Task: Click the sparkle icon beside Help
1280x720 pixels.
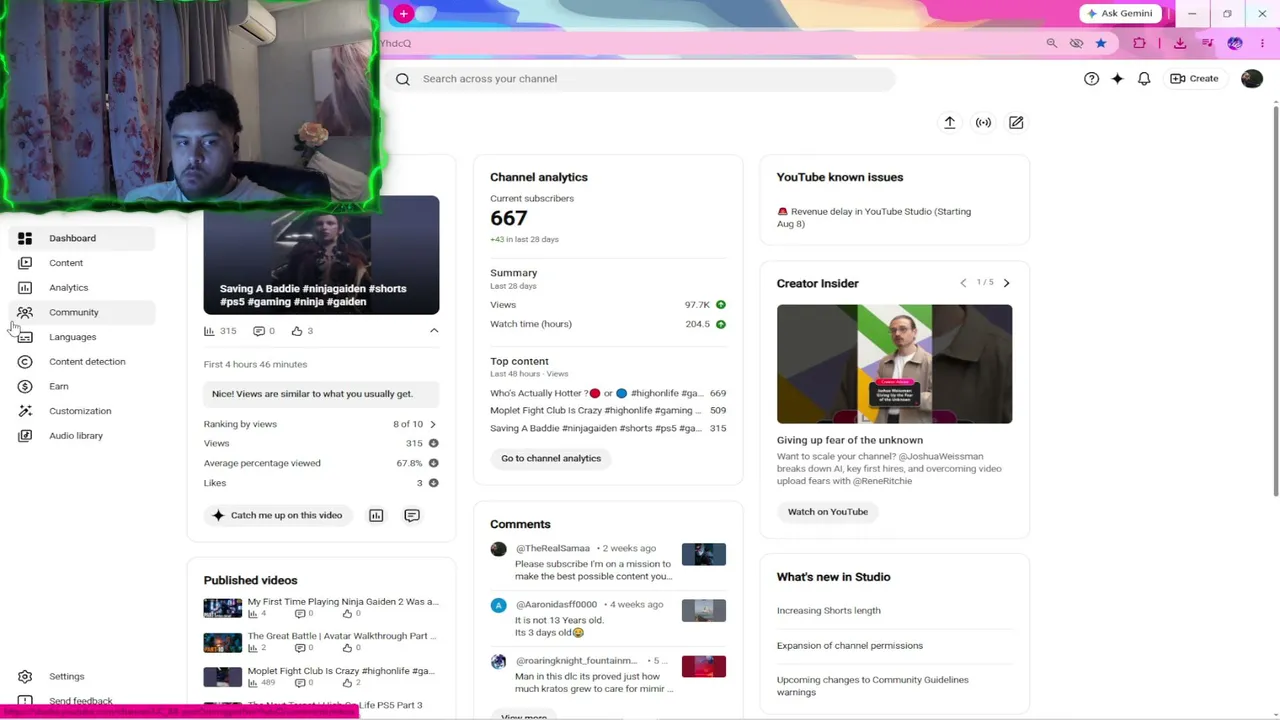Action: tap(1117, 79)
